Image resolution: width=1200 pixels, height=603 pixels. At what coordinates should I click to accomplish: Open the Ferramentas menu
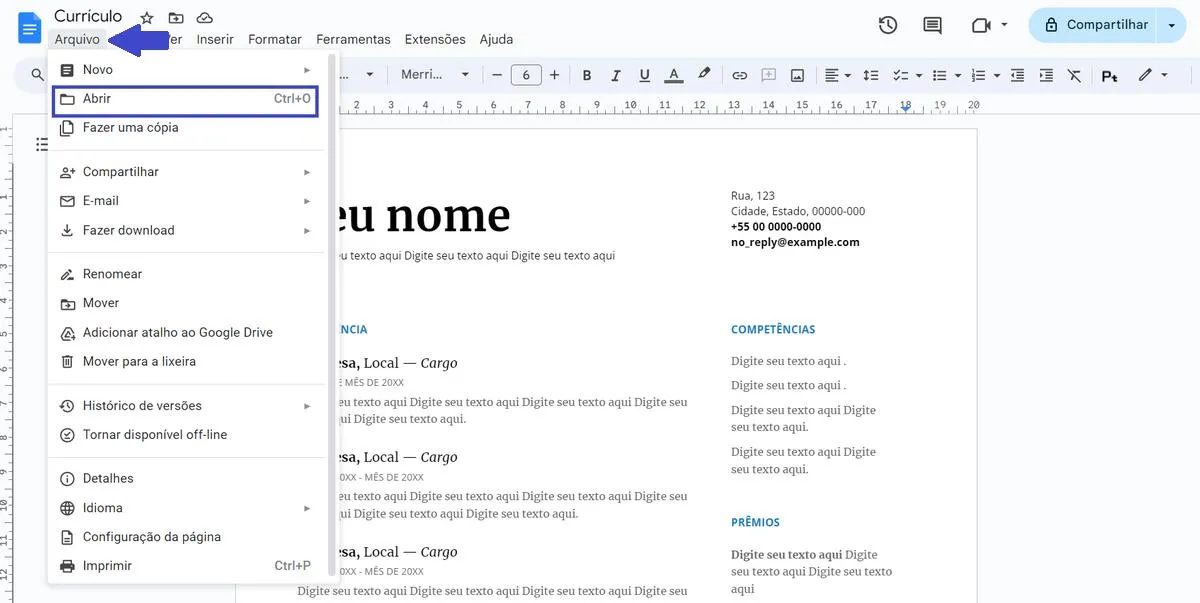pyautogui.click(x=353, y=39)
